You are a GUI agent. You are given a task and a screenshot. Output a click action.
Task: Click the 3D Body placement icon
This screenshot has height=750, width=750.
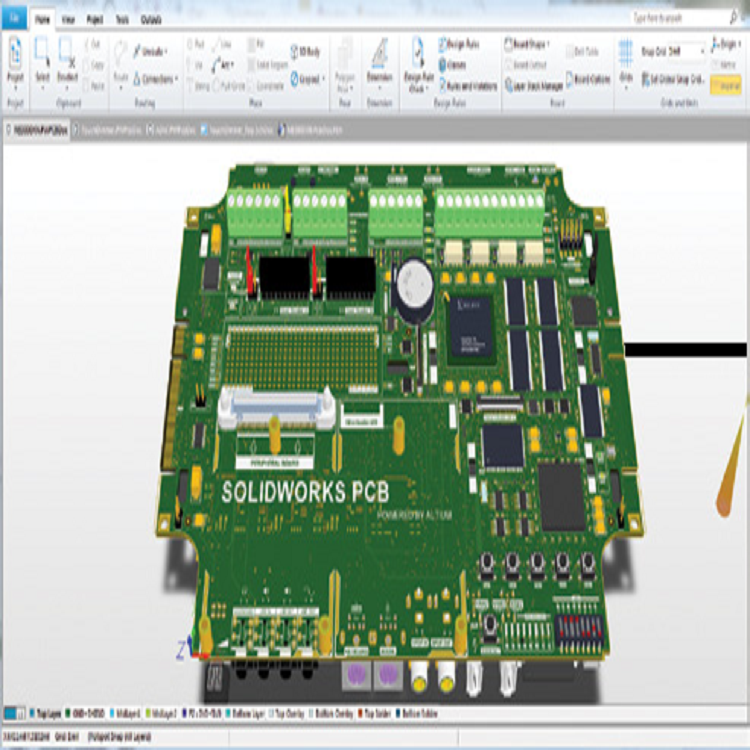[x=297, y=49]
